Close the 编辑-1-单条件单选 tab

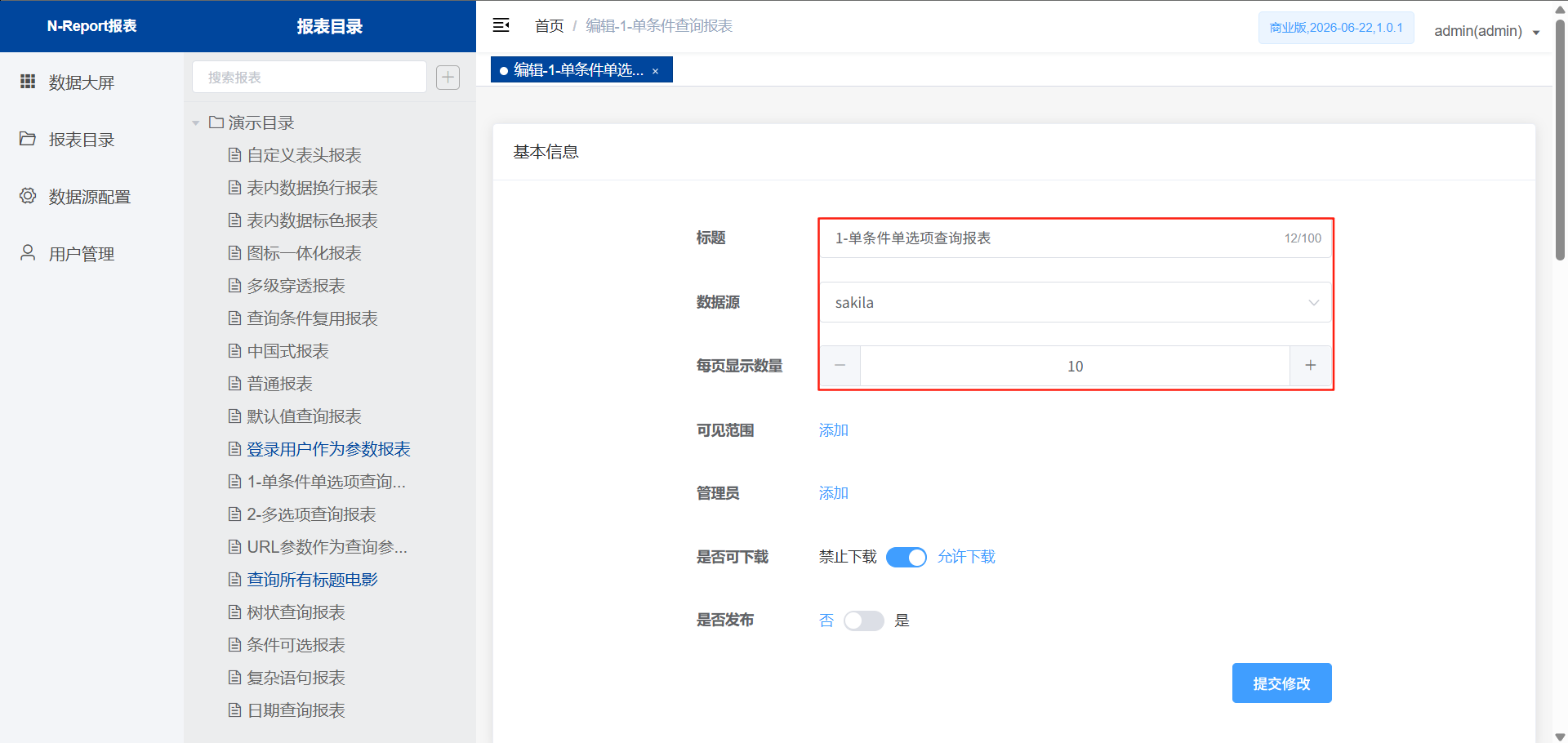tap(655, 71)
